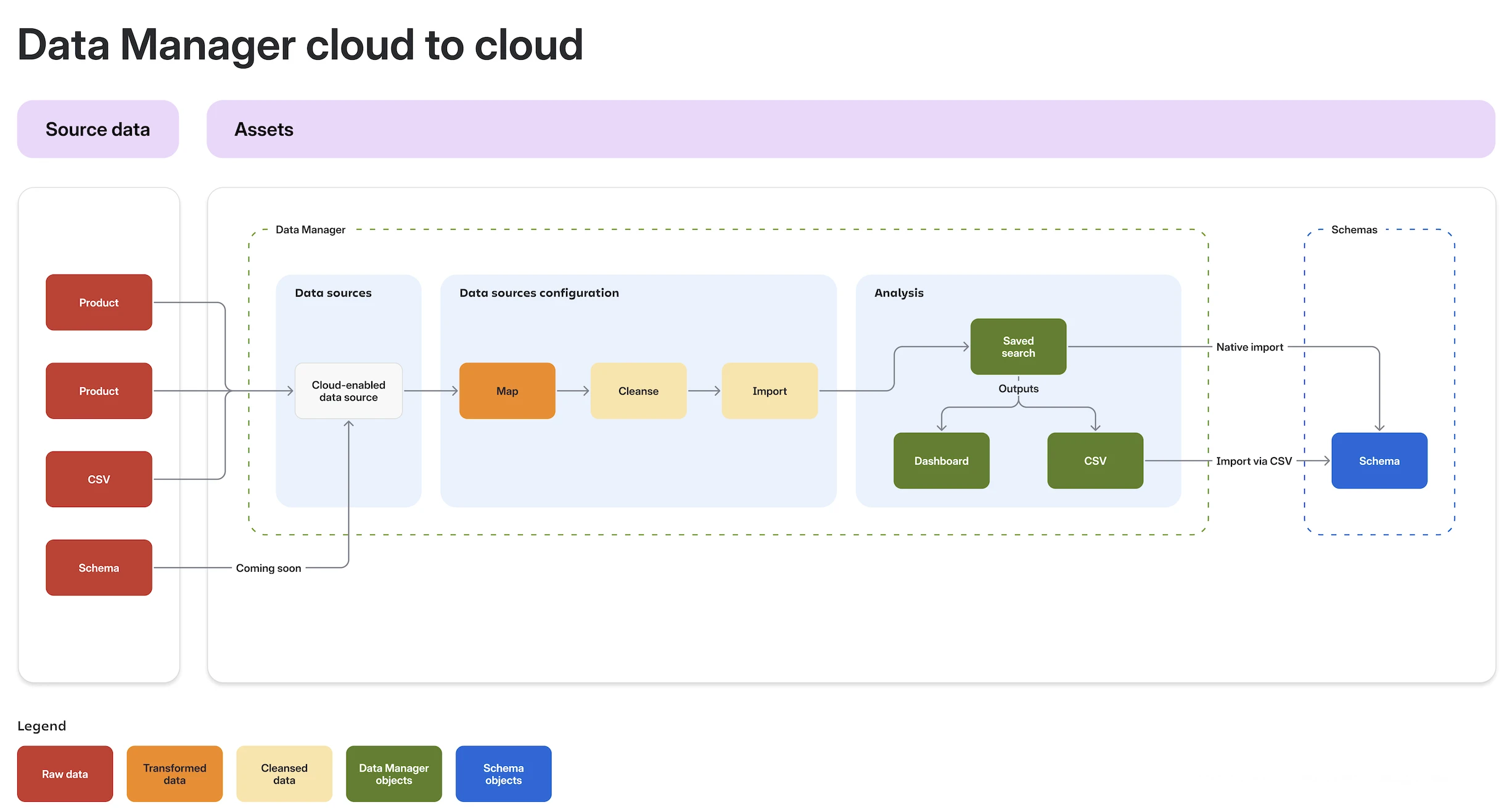Click the "Data sources configuration" heading
The image size is (1512, 808).
(539, 293)
